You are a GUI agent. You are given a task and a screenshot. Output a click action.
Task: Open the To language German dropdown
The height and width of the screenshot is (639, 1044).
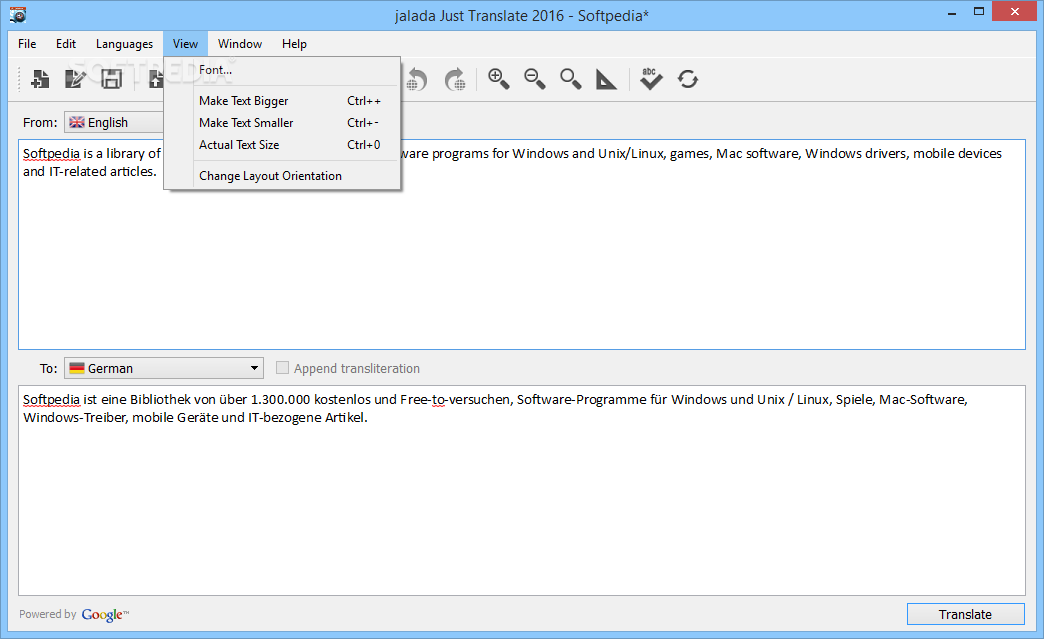click(x=164, y=368)
